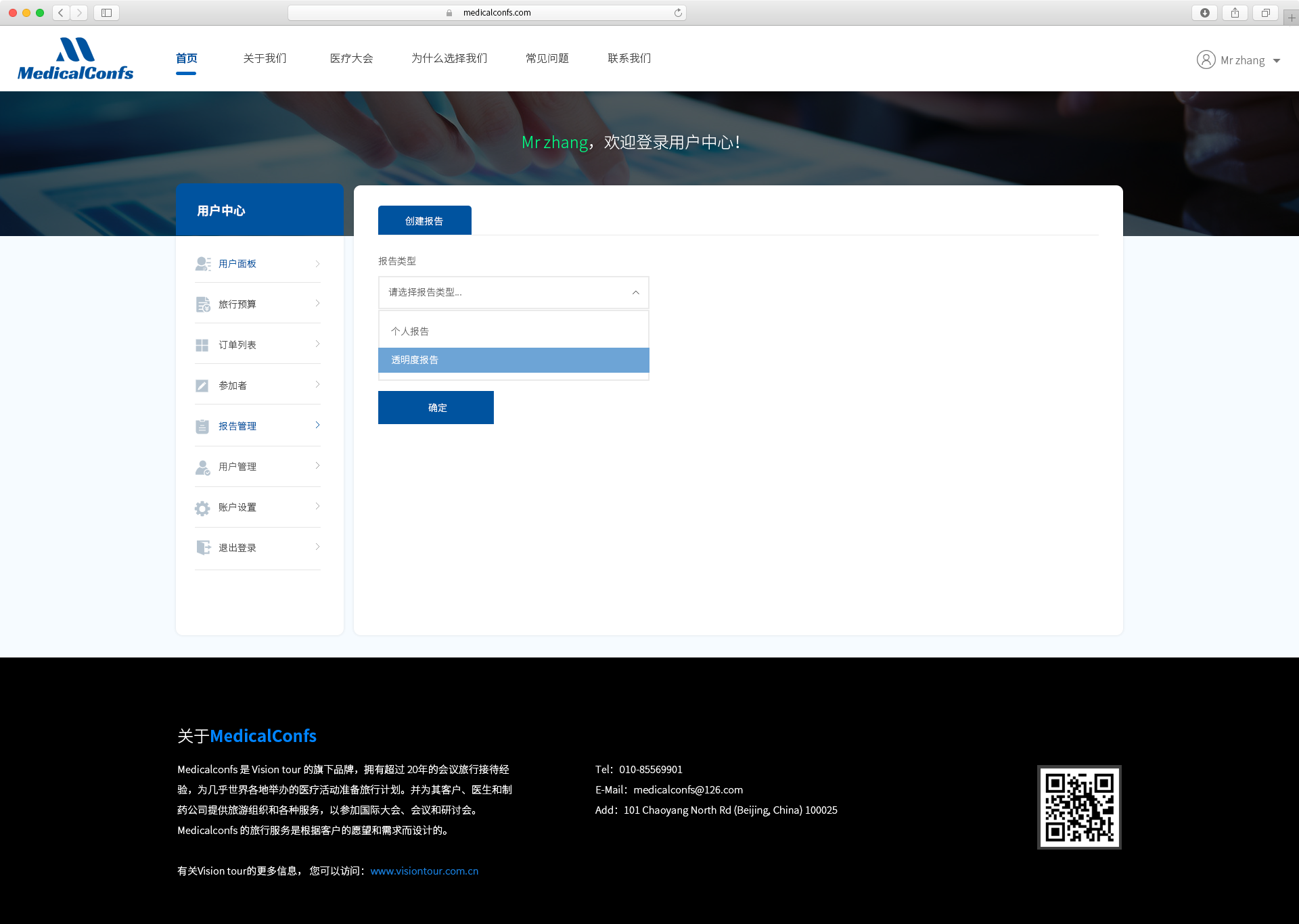This screenshot has height=924, width=1299.
Task: Click the 101 Chaoyang North Rd address text
Action: click(x=730, y=810)
